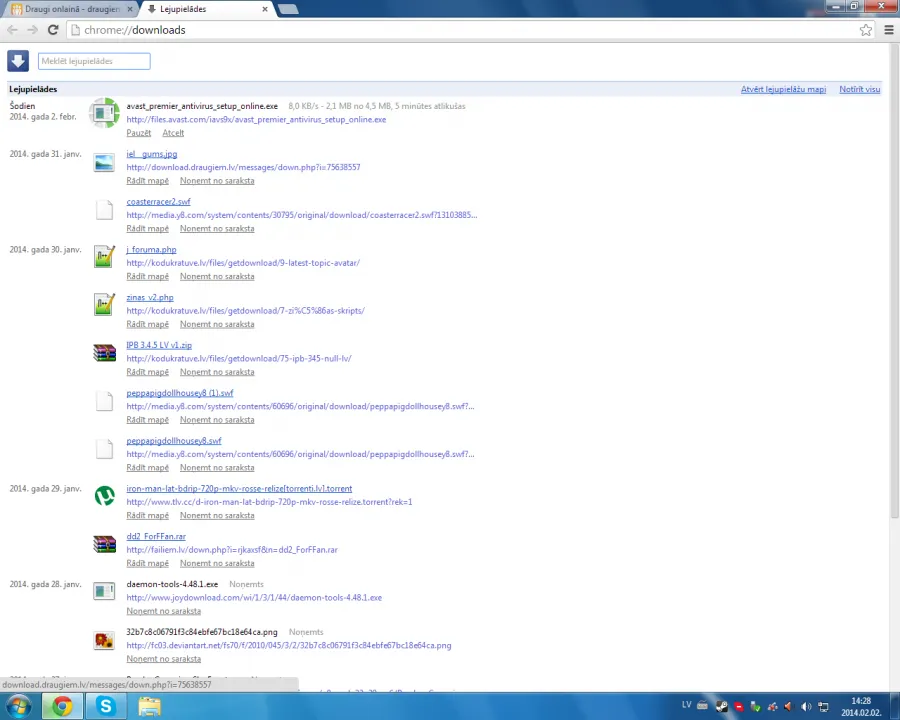900x720 pixels.
Task: Open the zinas_v2.php file link
Action: point(150,297)
